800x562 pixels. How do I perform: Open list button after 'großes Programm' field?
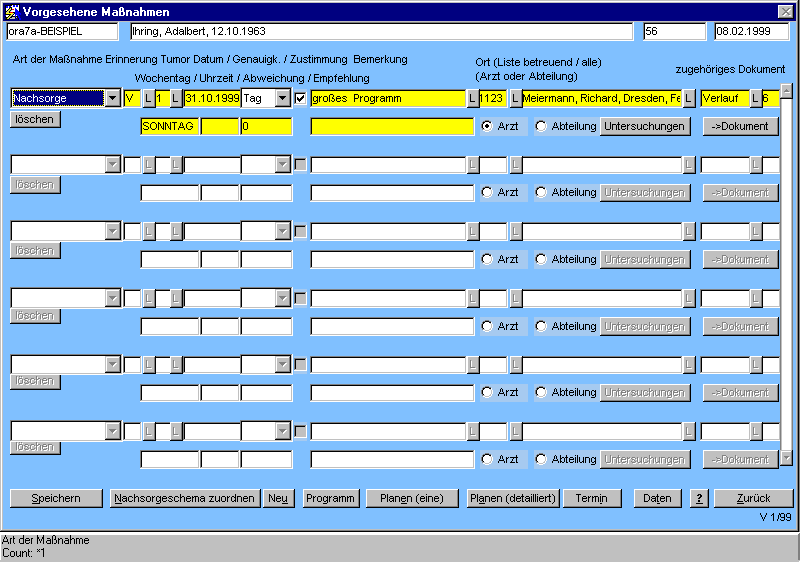click(472, 98)
